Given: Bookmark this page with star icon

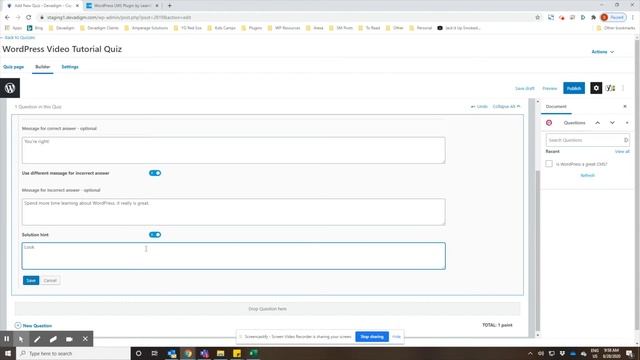Looking at the screenshot, I should 538,18.
